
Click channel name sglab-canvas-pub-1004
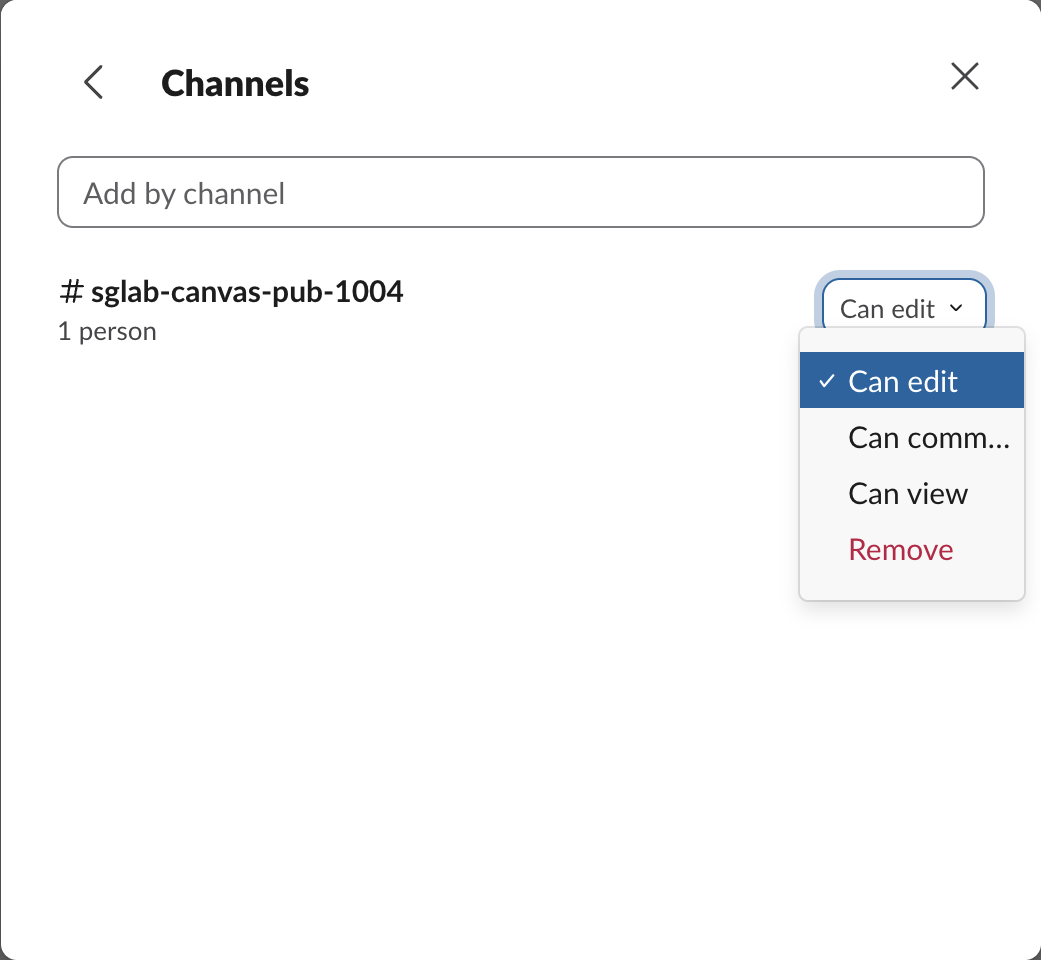246,291
